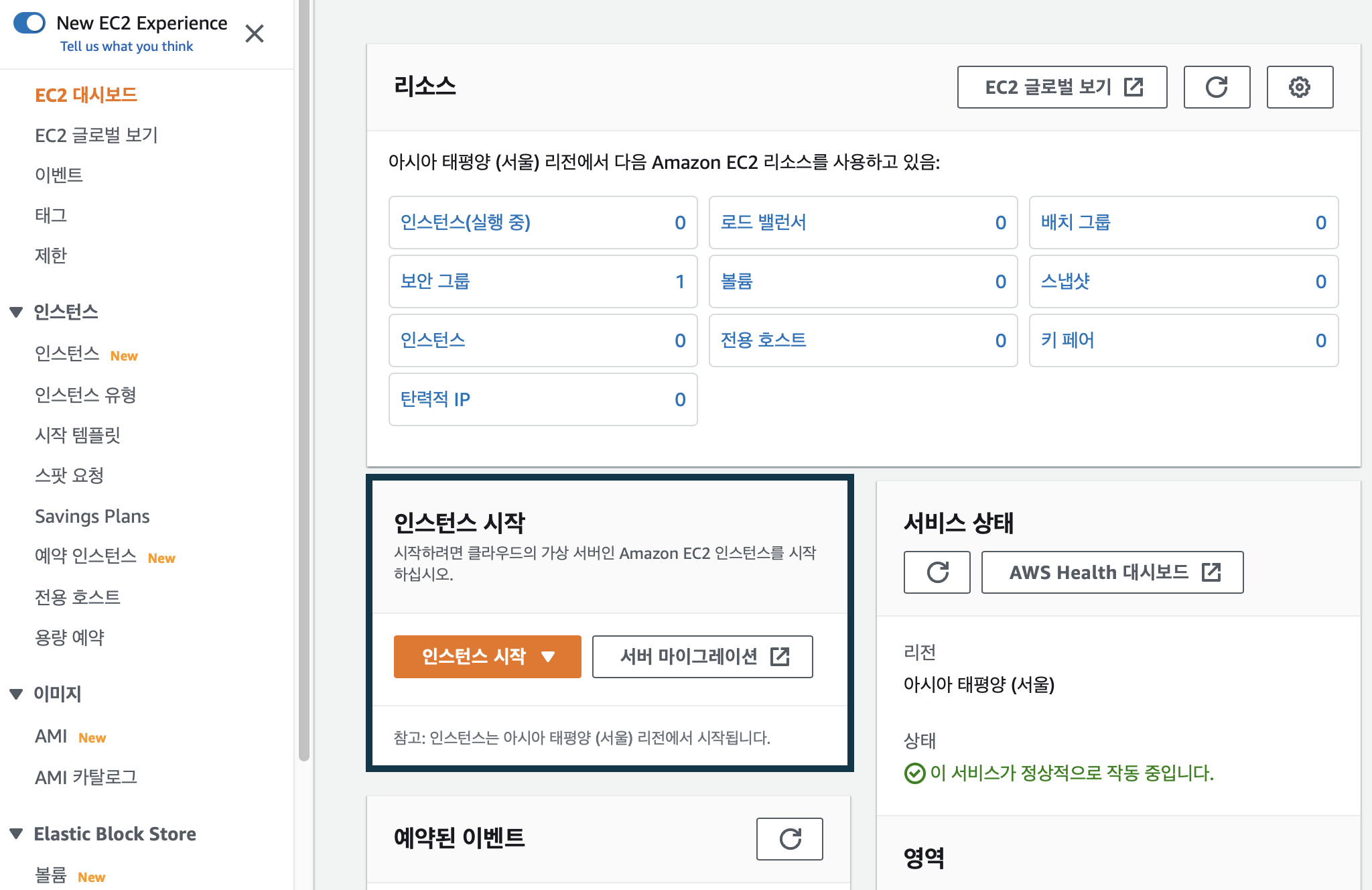Refresh the 예약된 이벤트 panel
This screenshot has height=890, width=1372.
(789, 839)
